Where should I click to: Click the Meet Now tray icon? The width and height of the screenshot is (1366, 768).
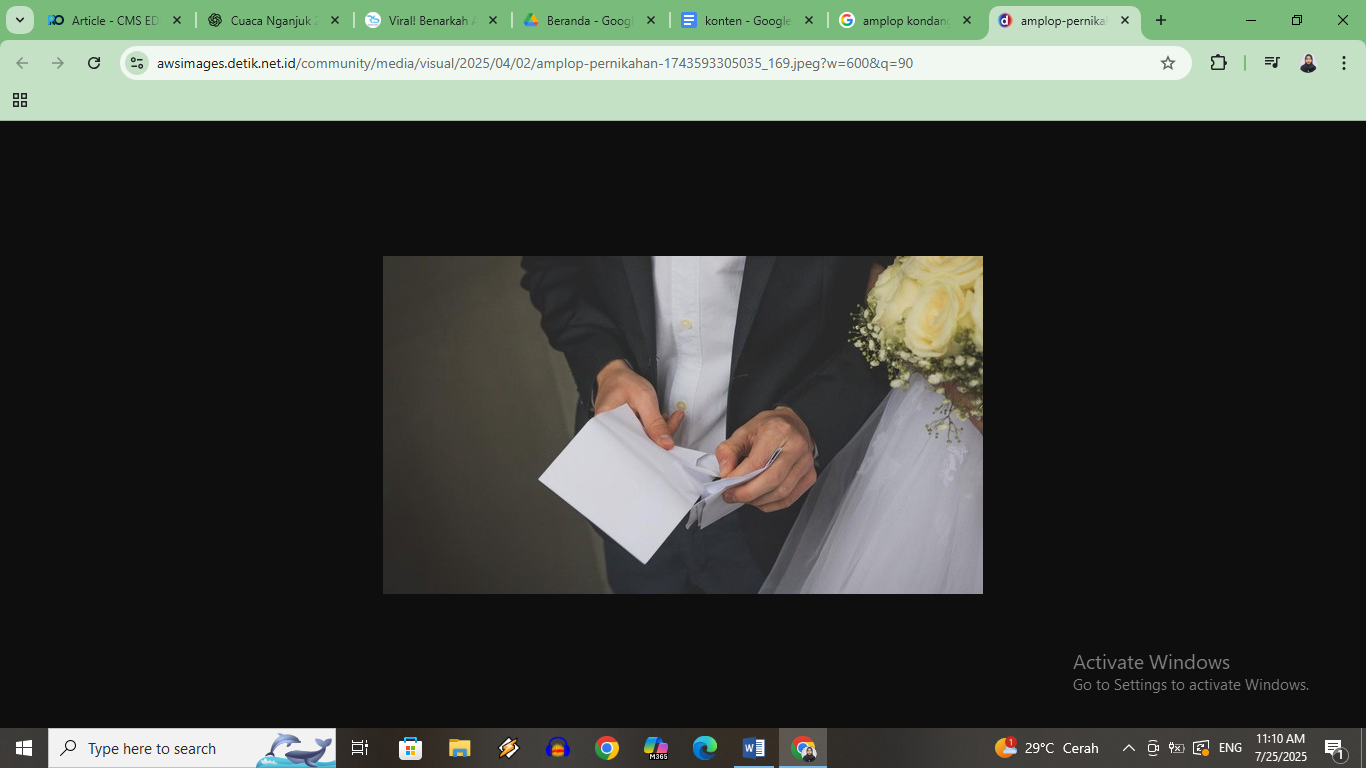tap(1153, 748)
